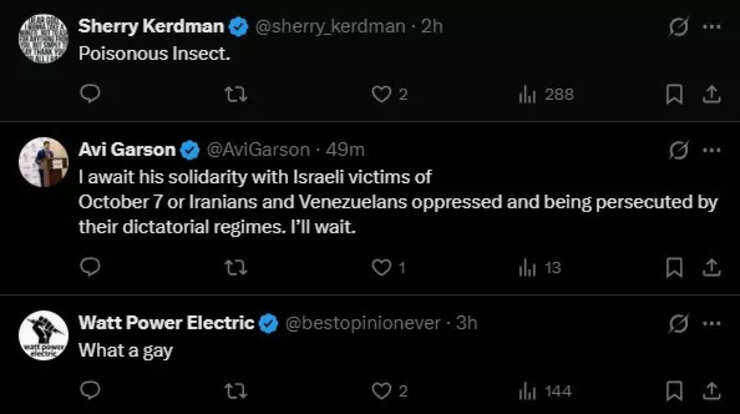Screen dimensions: 740x414
Task: Like Sherry Kerdman's tweet
Action: (x=381, y=94)
